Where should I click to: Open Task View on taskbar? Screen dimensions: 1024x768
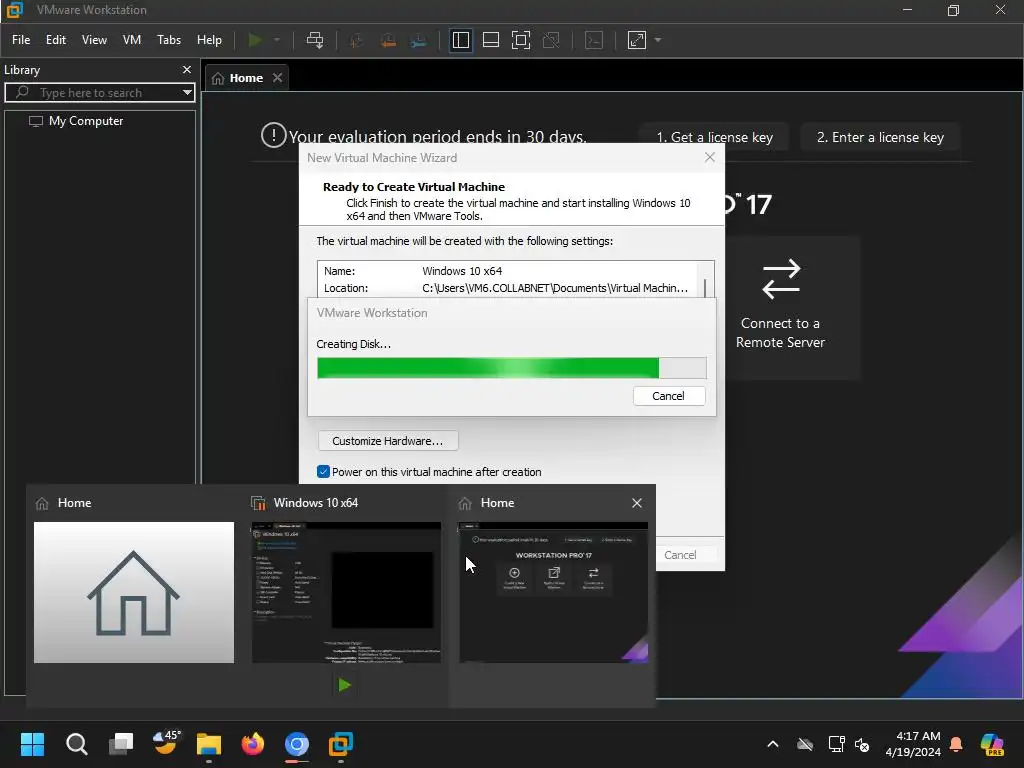click(121, 744)
